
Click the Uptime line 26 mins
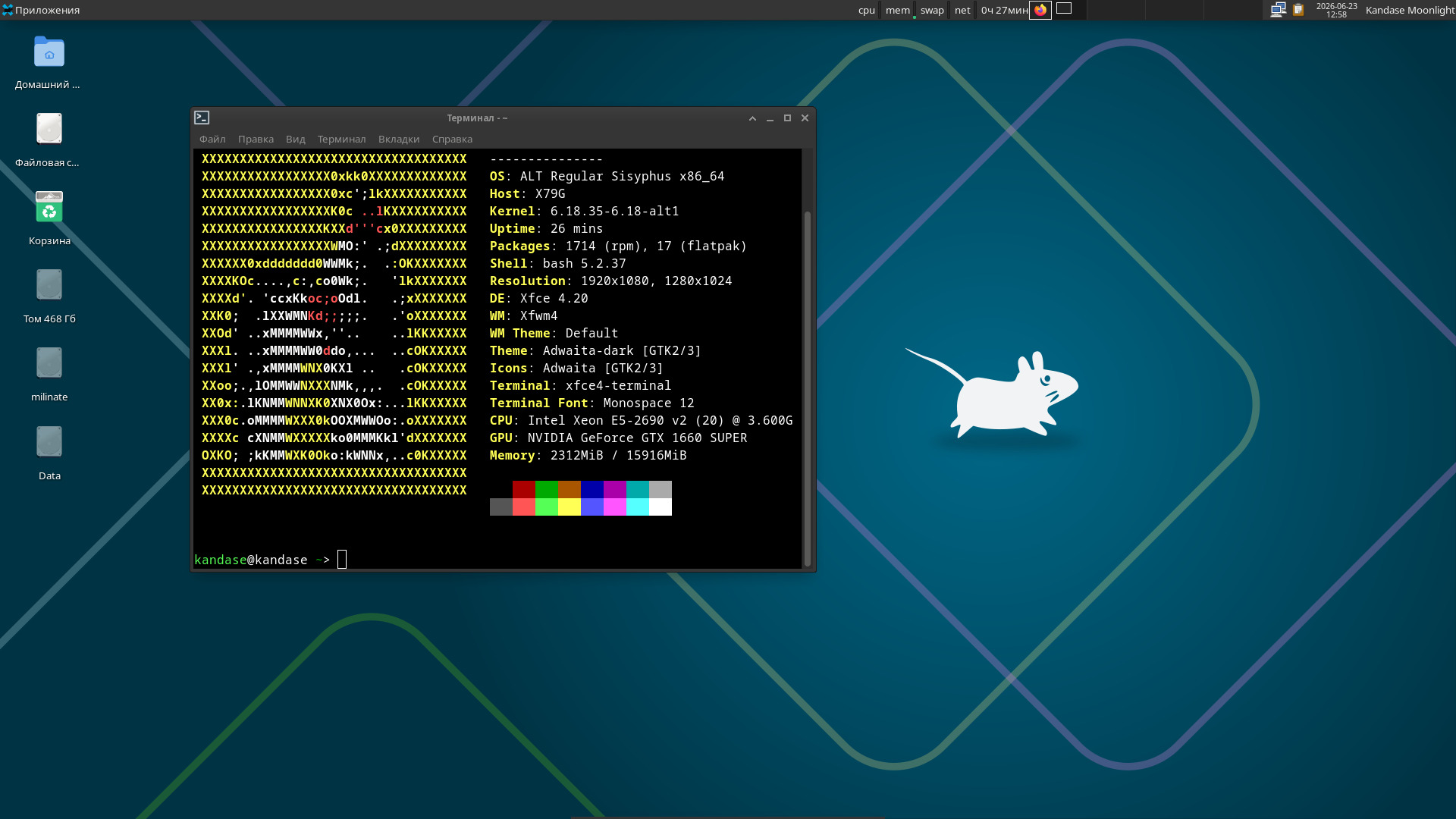click(546, 228)
